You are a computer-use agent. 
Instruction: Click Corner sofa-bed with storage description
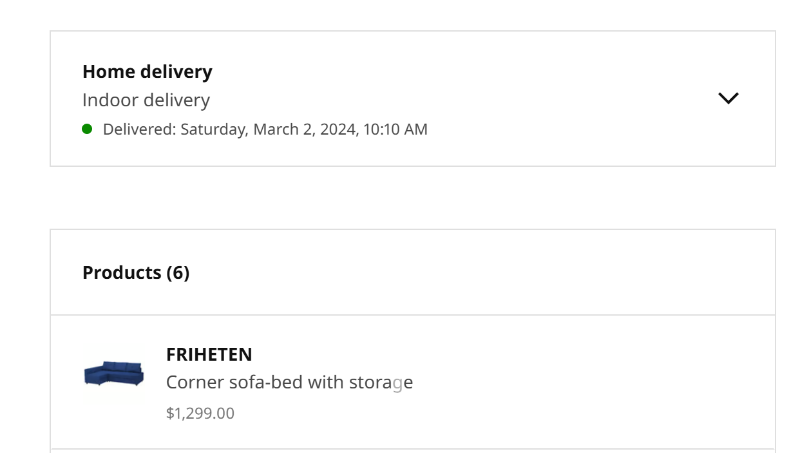(x=289, y=383)
